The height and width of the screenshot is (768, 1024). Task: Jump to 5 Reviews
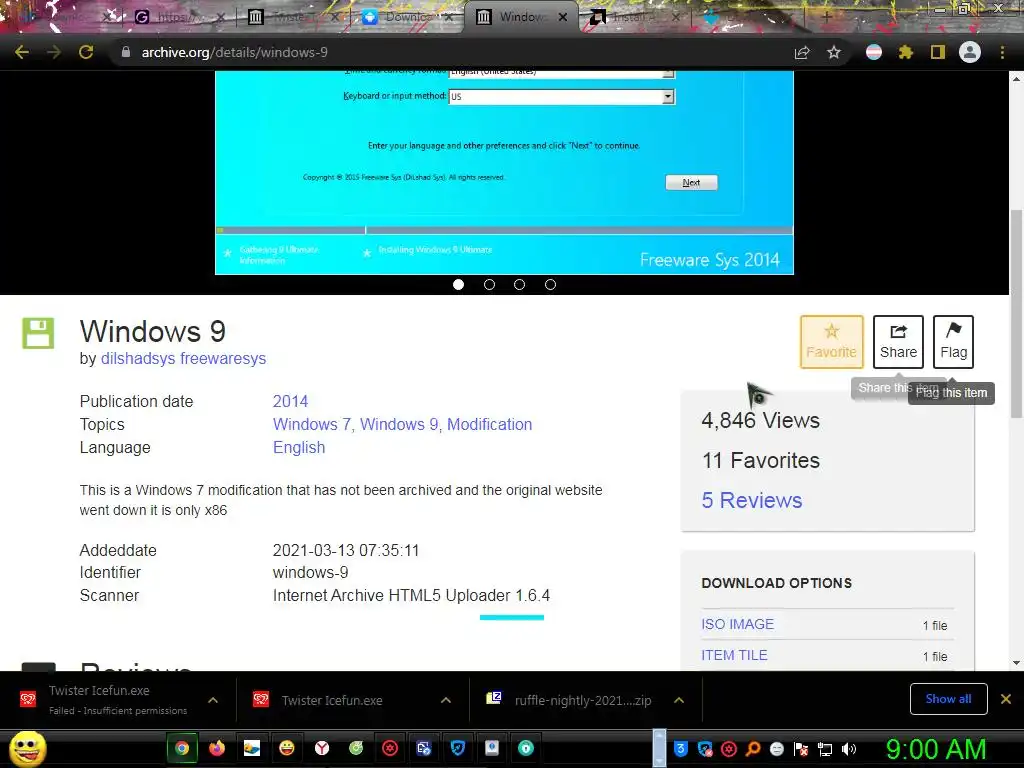[752, 500]
